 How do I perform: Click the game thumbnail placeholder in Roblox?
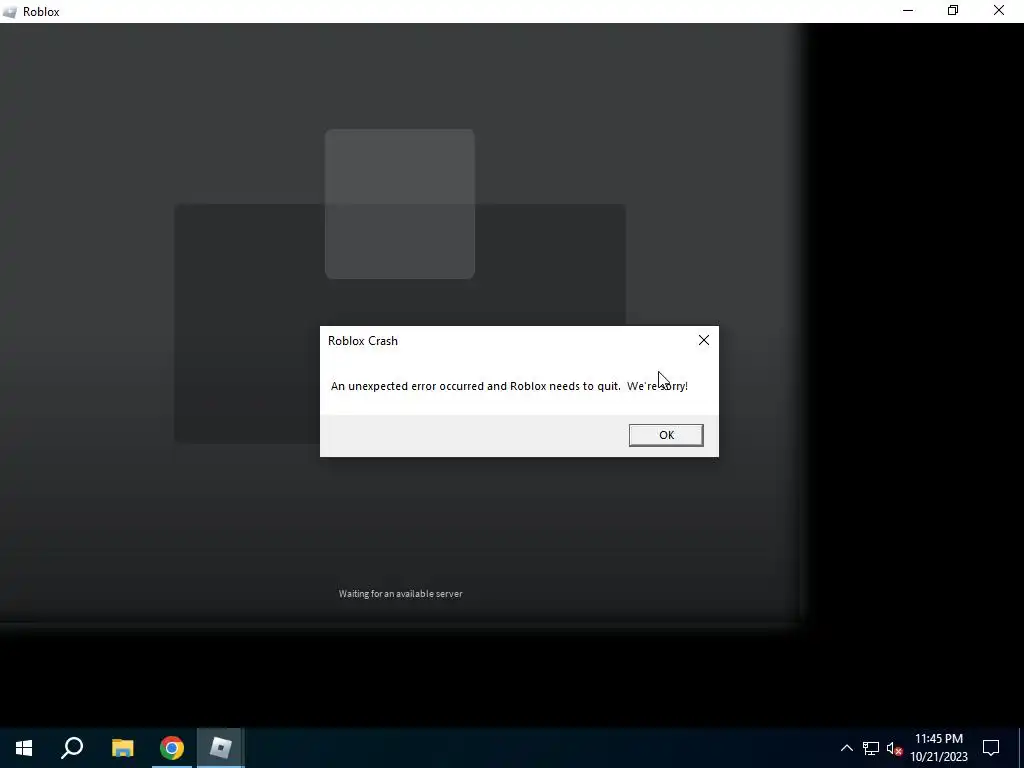[400, 204]
